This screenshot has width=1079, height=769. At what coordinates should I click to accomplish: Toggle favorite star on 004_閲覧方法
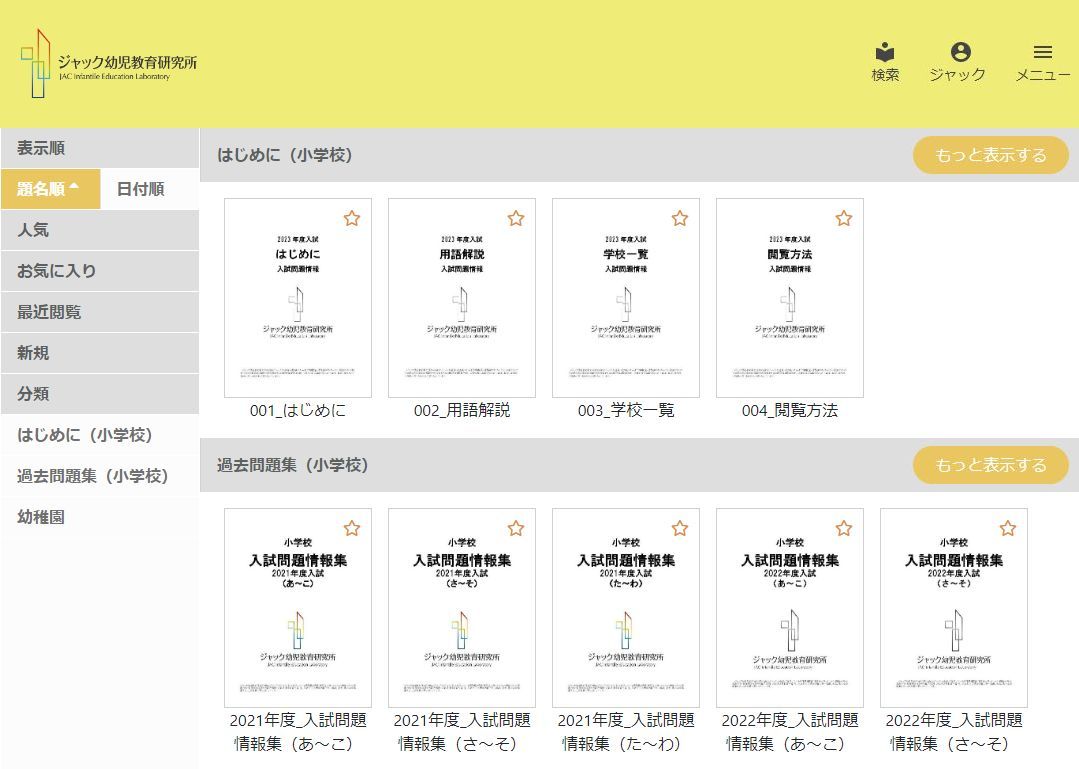(x=844, y=218)
